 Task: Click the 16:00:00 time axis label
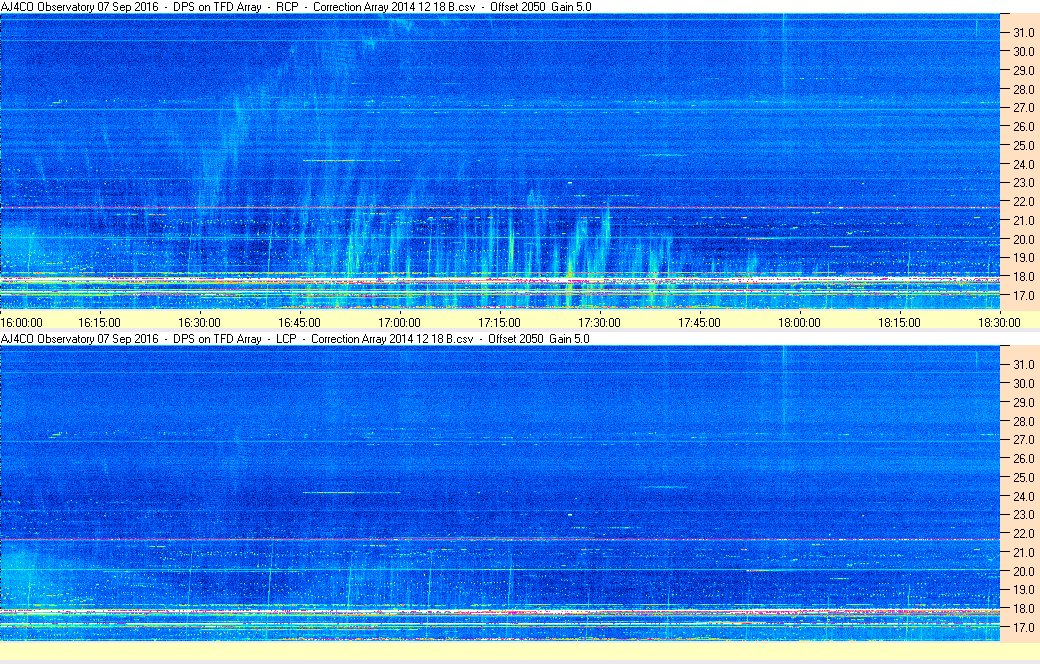22,322
